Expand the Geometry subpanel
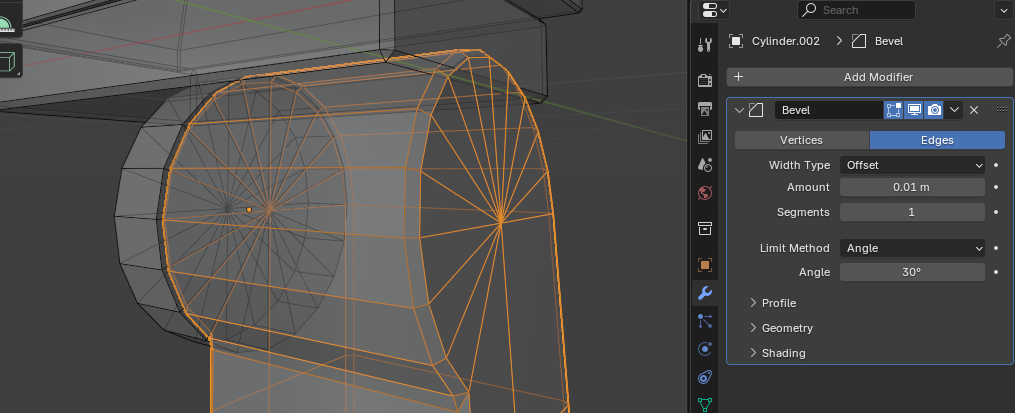1015x413 pixels. [x=781, y=328]
